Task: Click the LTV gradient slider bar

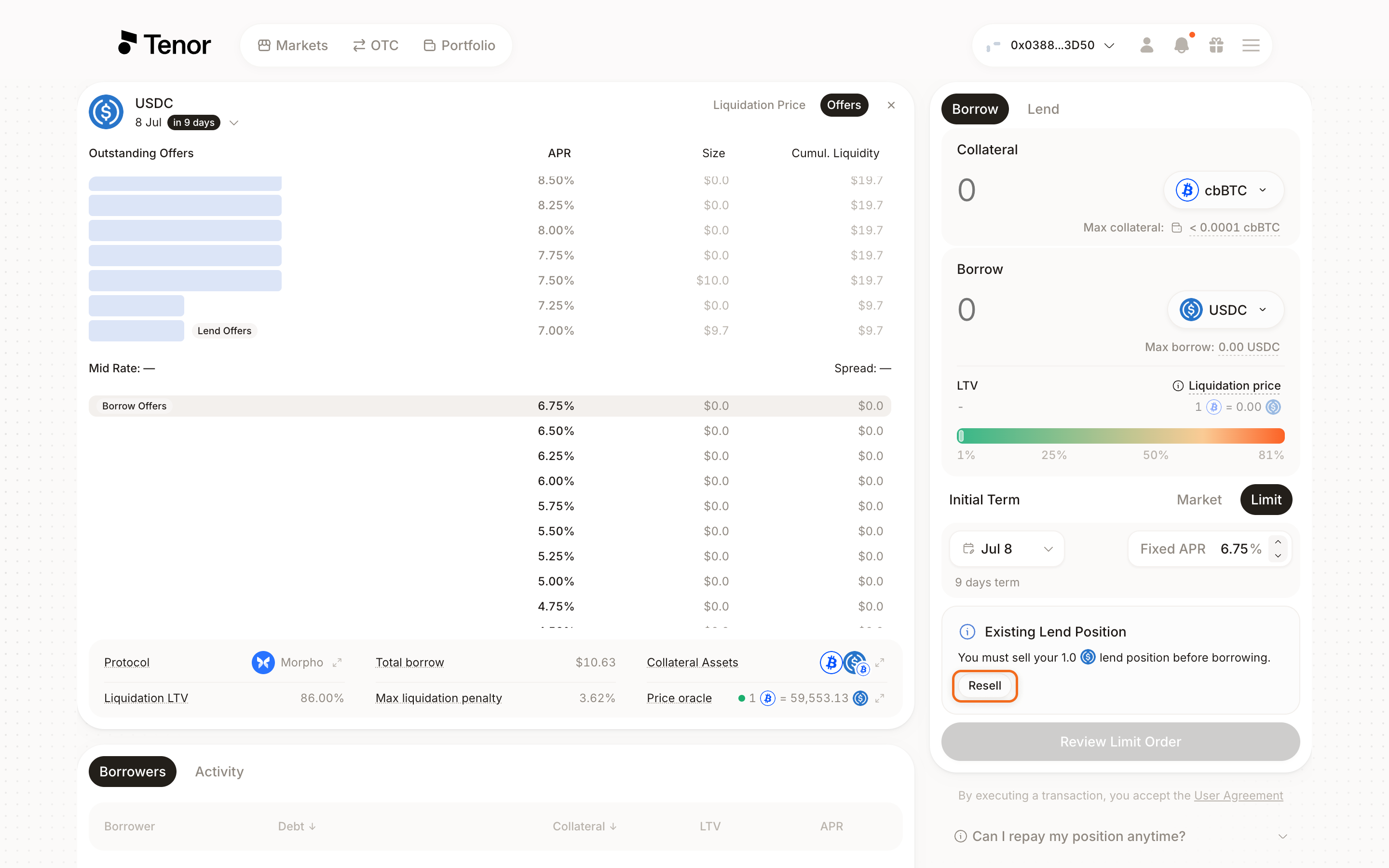Action: pyautogui.click(x=1120, y=436)
